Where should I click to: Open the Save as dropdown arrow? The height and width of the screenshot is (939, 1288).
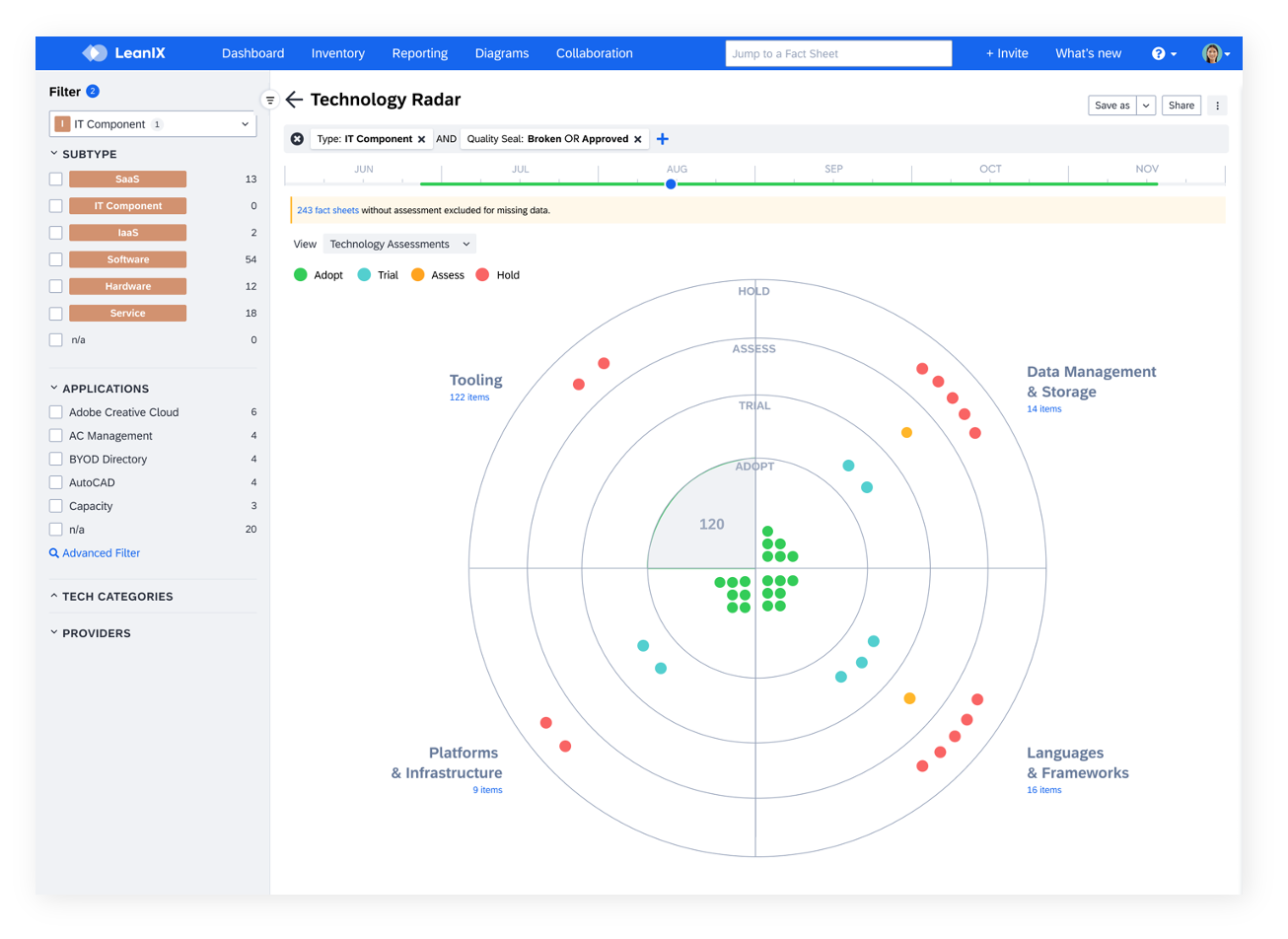pyautogui.click(x=1146, y=106)
